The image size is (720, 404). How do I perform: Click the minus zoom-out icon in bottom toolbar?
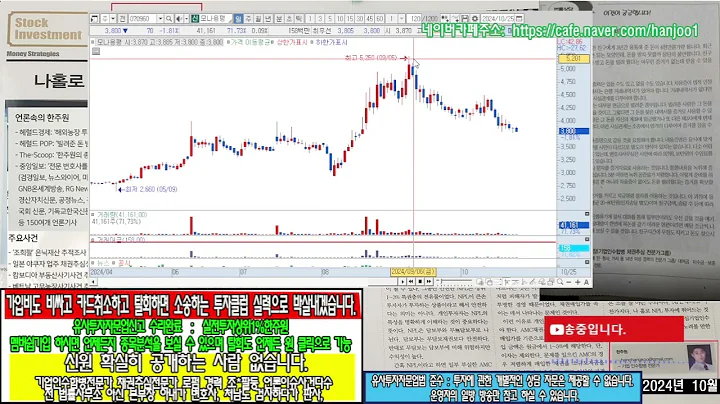pyautogui.click(x=569, y=282)
